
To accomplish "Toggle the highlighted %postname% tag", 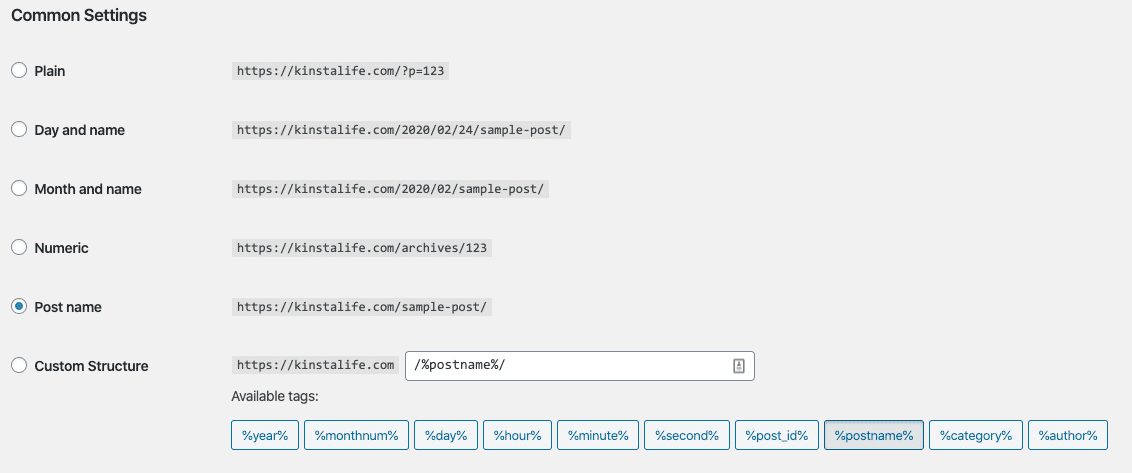I will tap(873, 435).
